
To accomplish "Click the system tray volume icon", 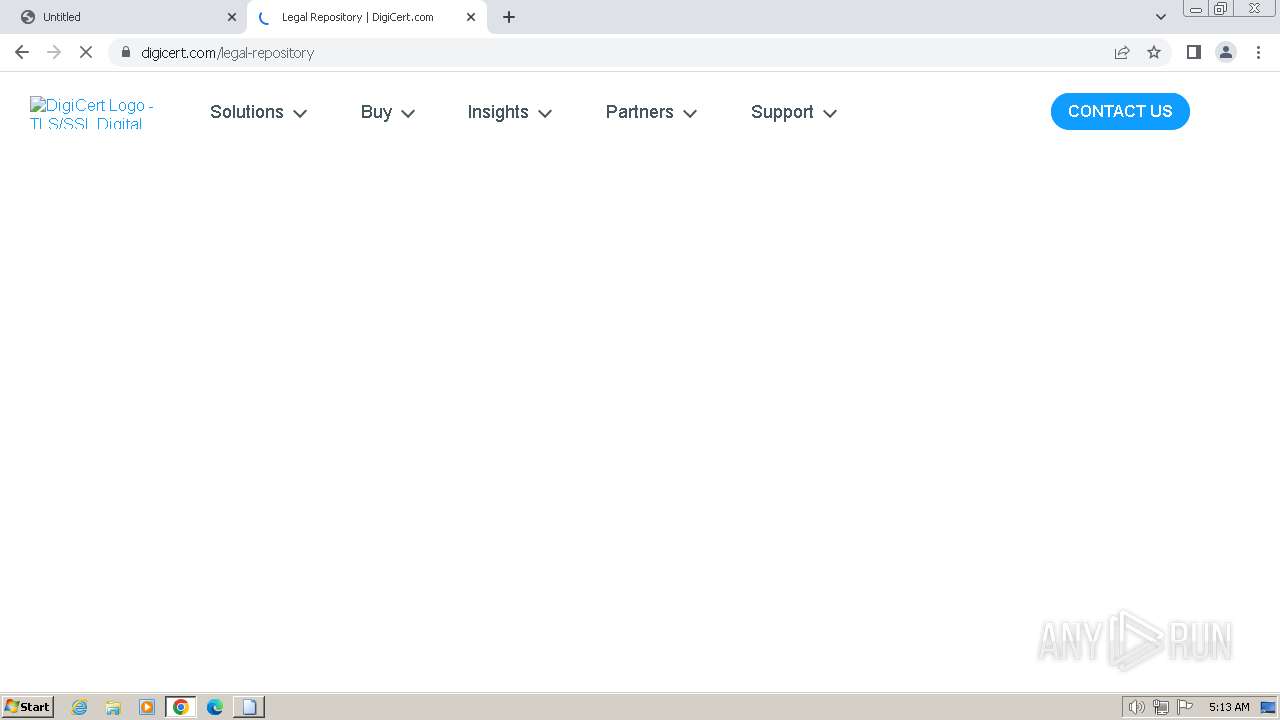I will pyautogui.click(x=1137, y=707).
